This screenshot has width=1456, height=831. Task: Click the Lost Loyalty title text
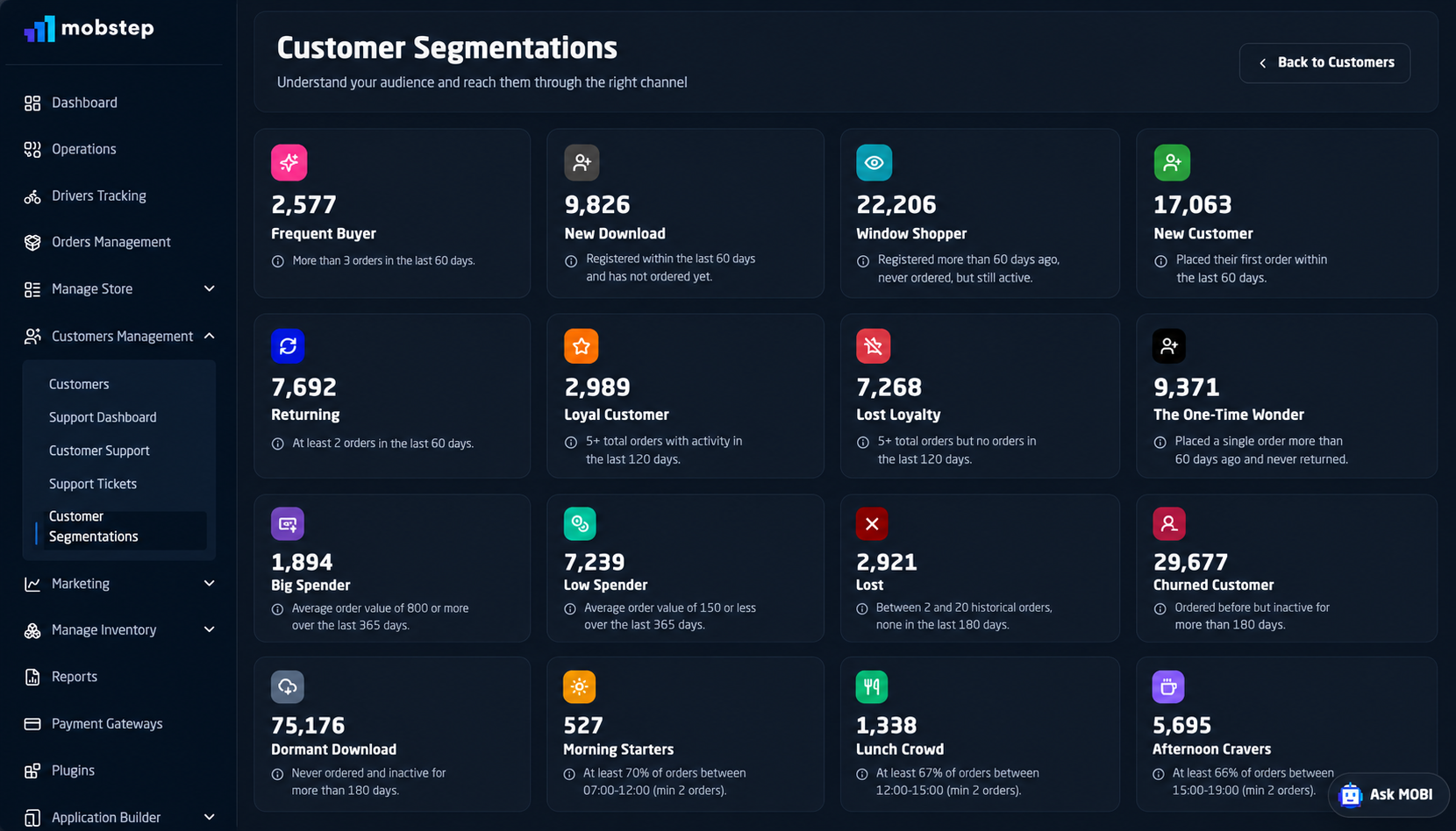898,415
